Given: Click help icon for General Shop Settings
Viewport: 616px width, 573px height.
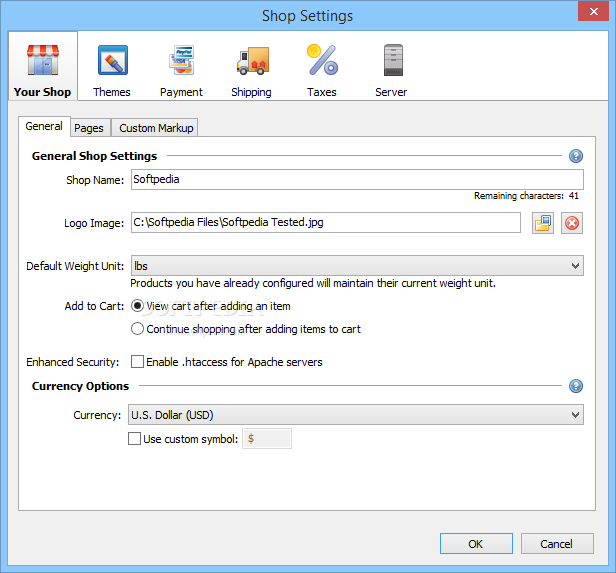Looking at the screenshot, I should [x=576, y=156].
